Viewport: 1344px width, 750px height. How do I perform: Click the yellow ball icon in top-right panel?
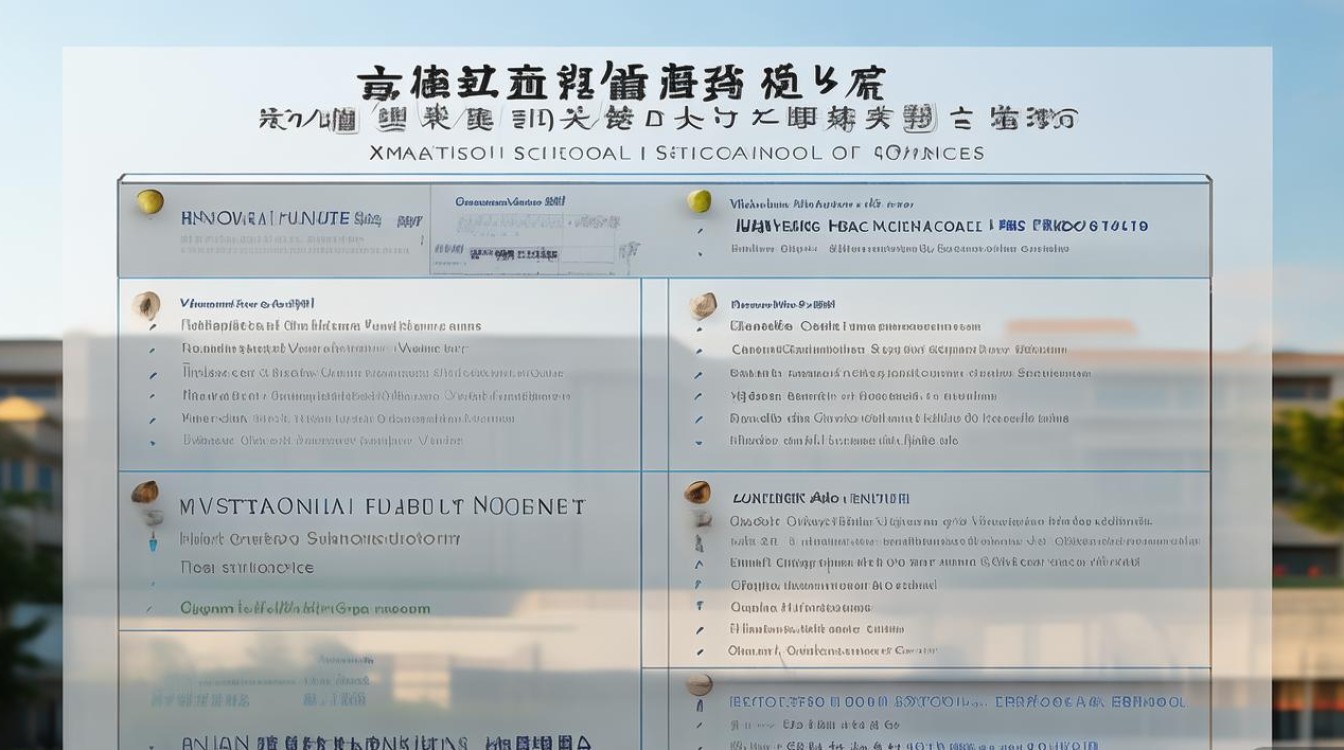(x=698, y=202)
